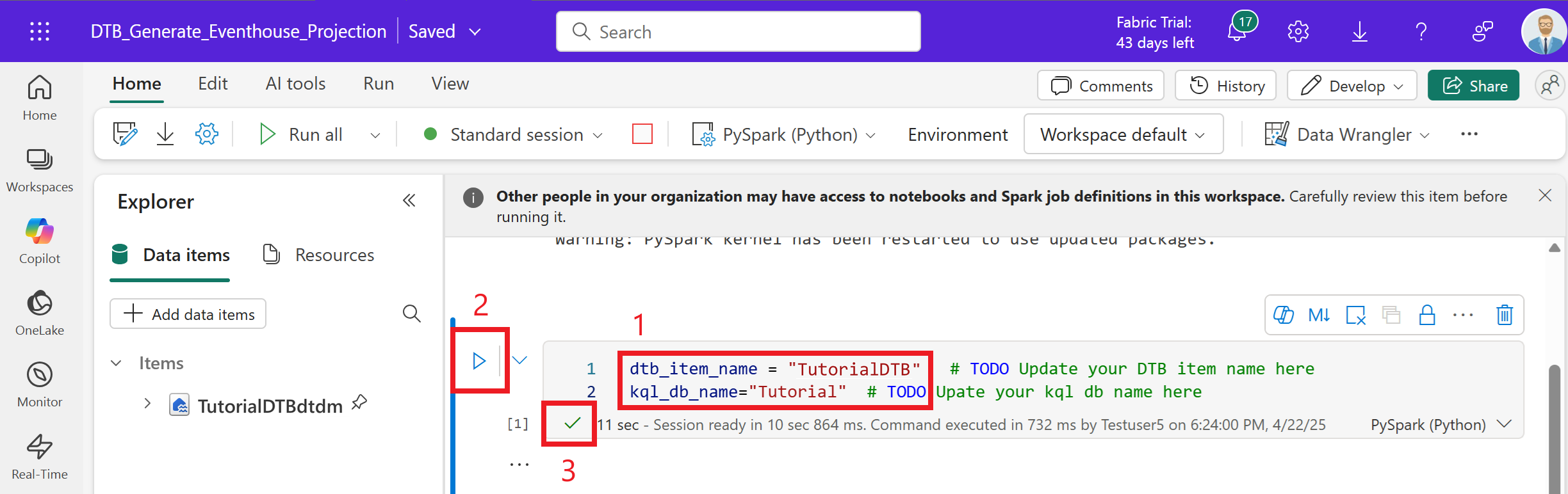Open toolbar overflow more options

click(x=1469, y=134)
